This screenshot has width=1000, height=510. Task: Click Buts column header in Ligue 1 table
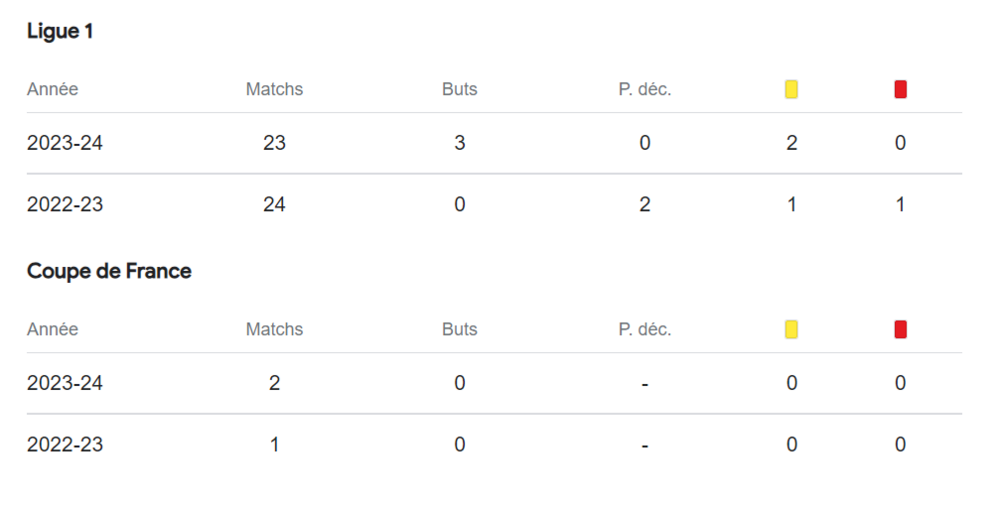pyautogui.click(x=459, y=89)
